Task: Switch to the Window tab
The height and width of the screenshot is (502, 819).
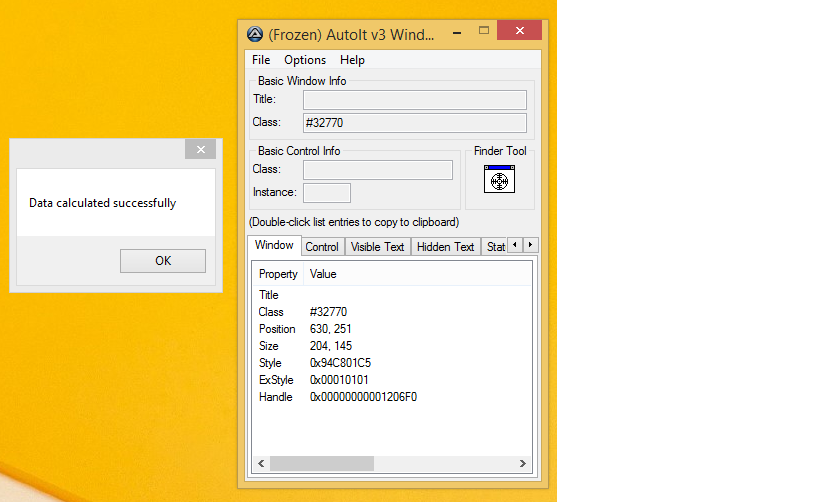Action: (274, 246)
